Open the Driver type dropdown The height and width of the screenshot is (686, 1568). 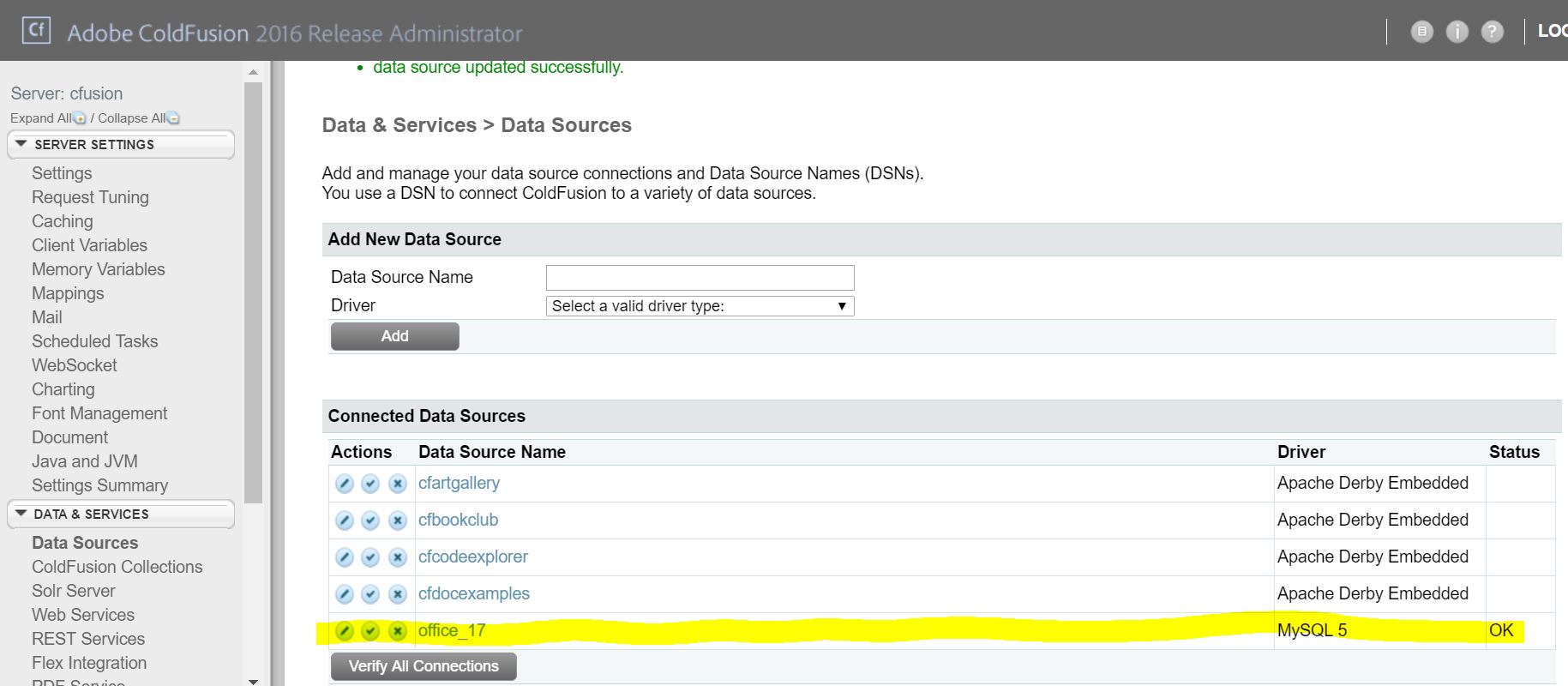click(x=700, y=306)
